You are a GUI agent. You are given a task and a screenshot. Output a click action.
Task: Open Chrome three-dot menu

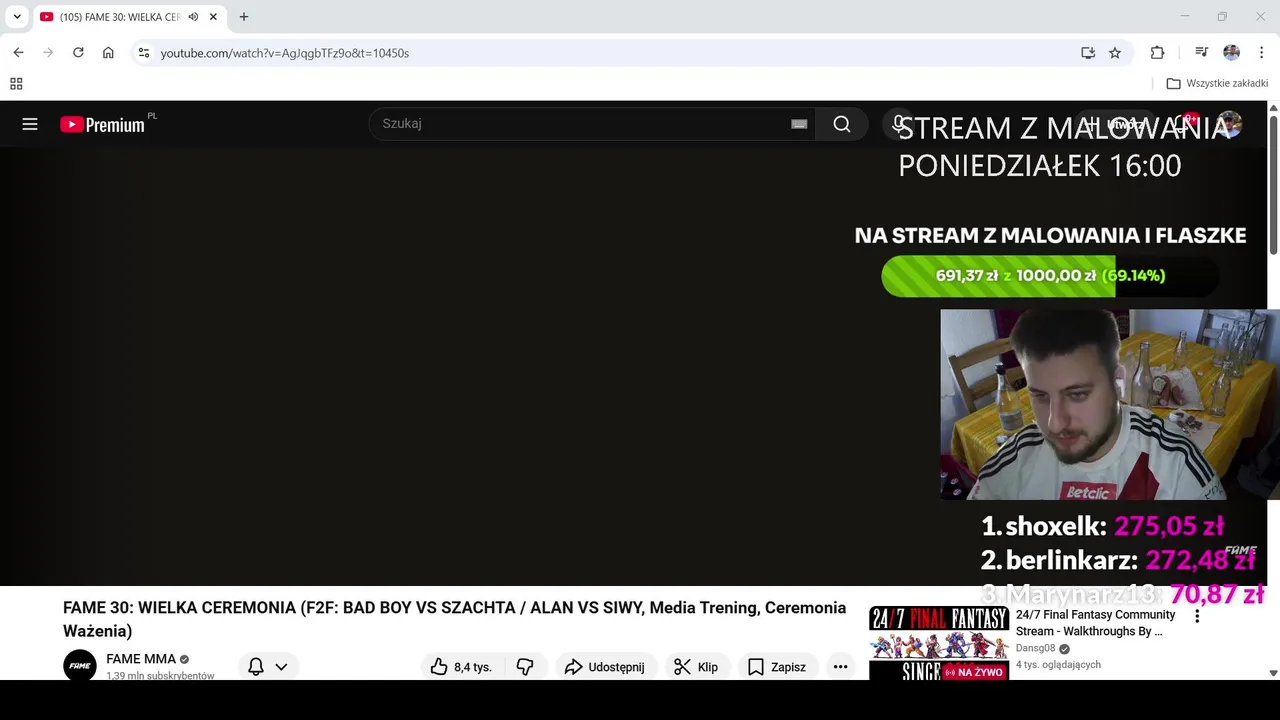tap(1262, 53)
